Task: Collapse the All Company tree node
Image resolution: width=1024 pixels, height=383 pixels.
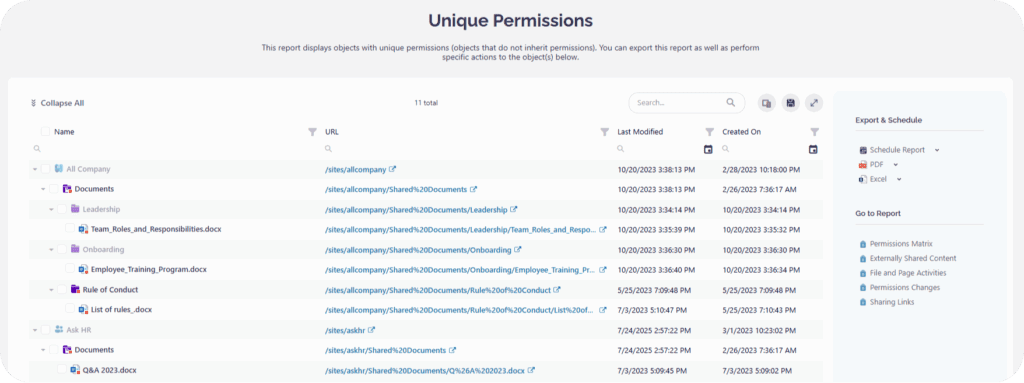Action: tap(35, 169)
